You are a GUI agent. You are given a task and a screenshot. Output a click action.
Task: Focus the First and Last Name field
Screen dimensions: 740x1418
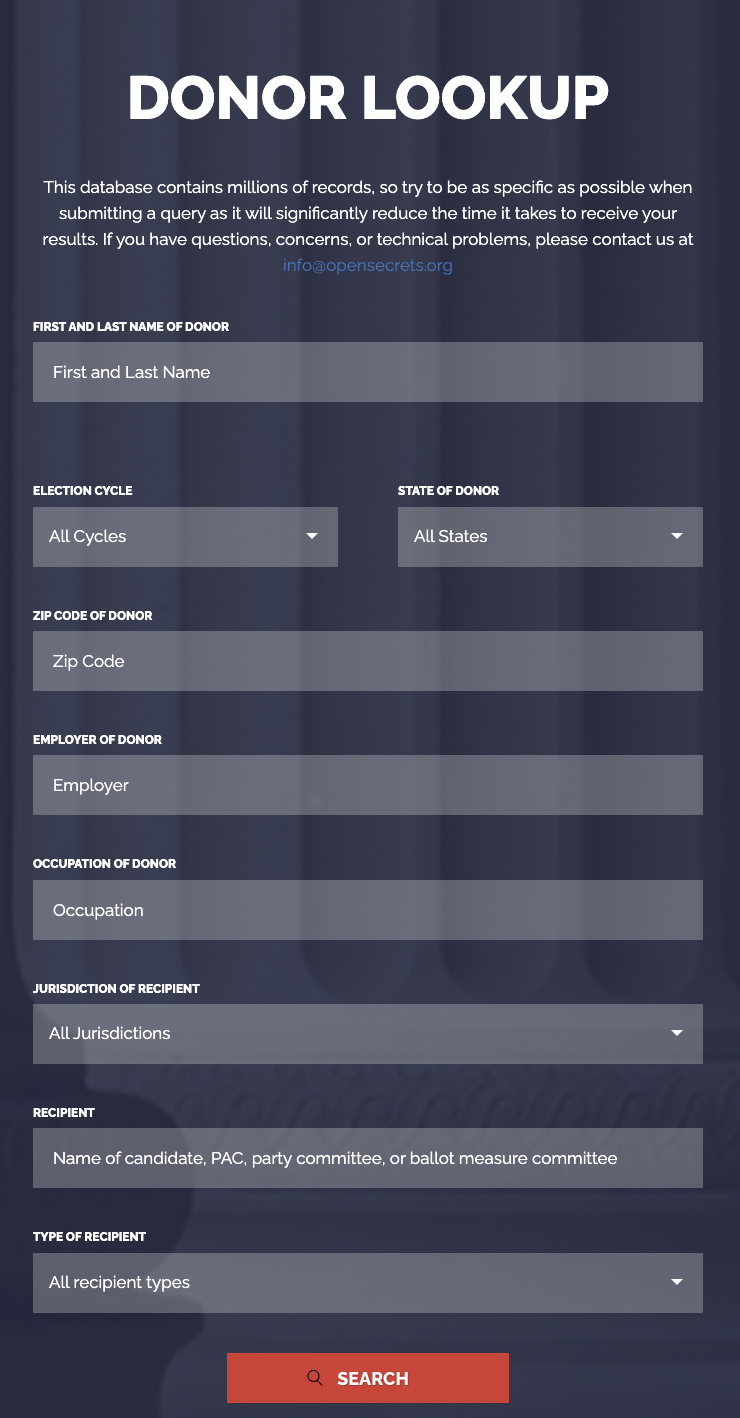(368, 372)
